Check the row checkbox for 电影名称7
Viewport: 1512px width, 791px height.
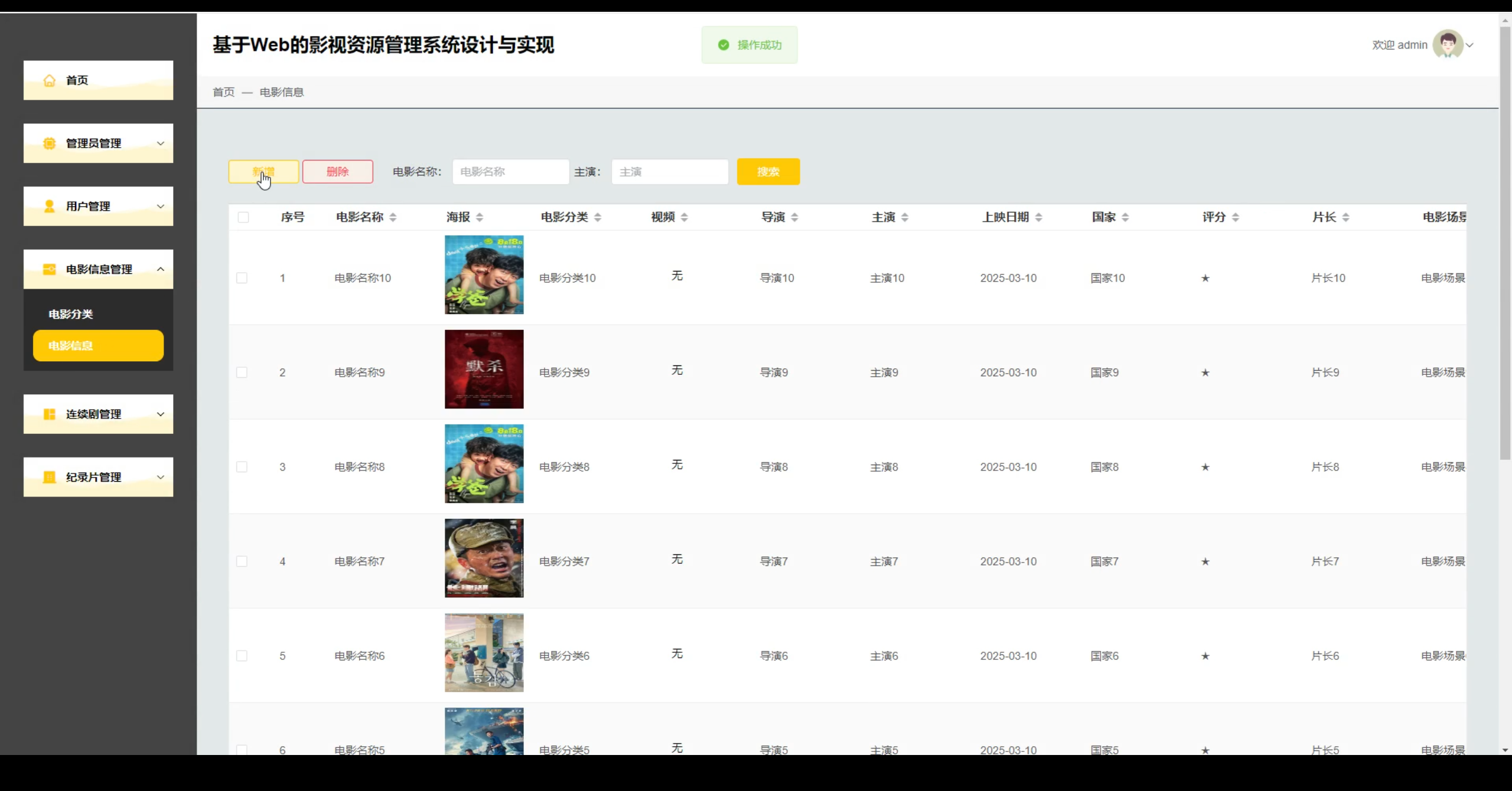coord(242,561)
